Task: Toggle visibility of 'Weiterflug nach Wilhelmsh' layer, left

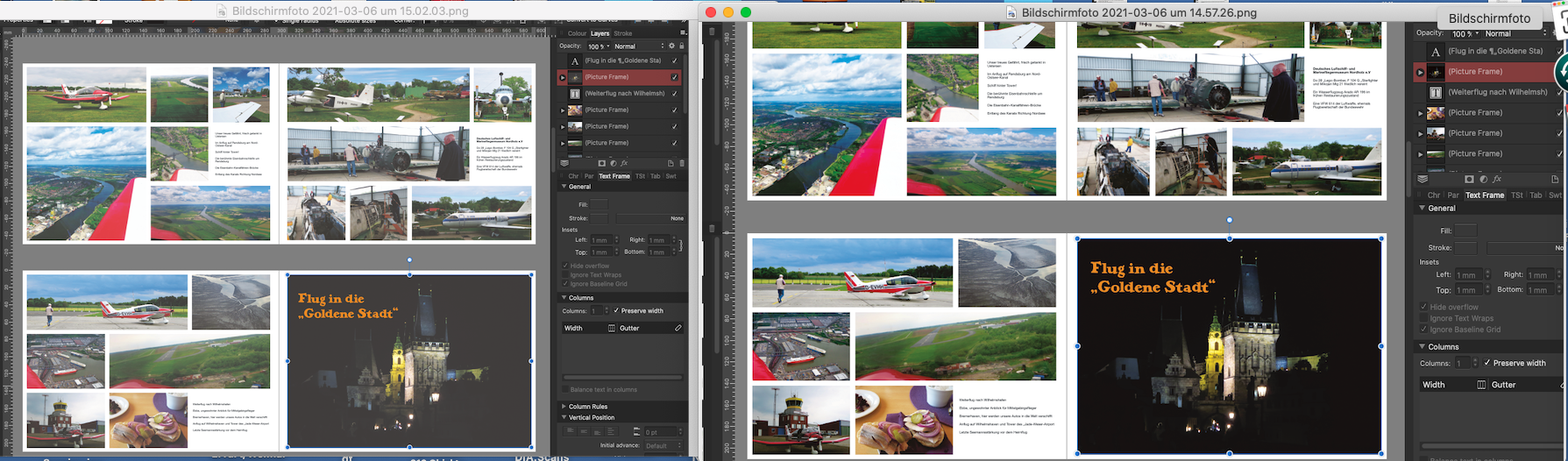Action: pyautogui.click(x=674, y=93)
